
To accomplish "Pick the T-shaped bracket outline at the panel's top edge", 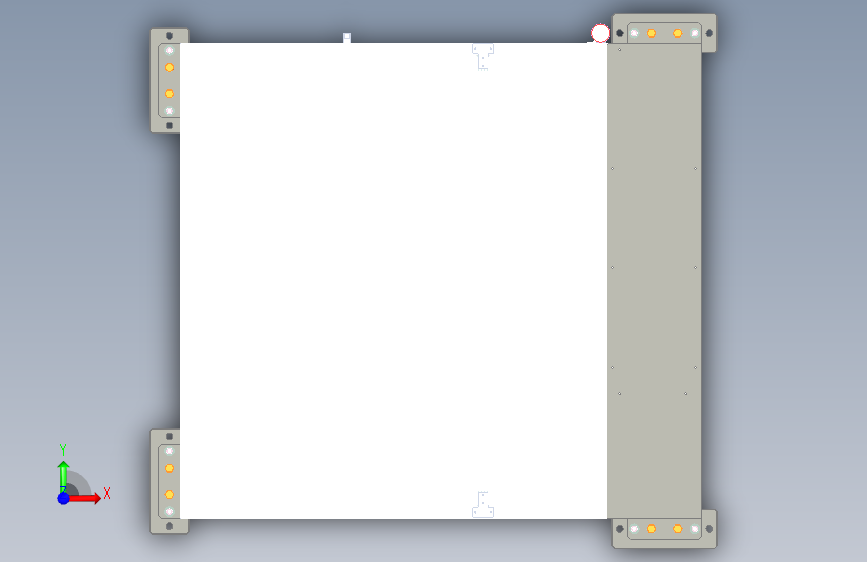I will (483, 57).
